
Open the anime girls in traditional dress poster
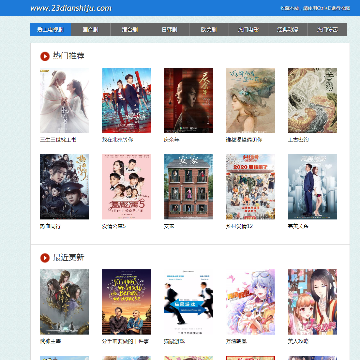coord(312,302)
